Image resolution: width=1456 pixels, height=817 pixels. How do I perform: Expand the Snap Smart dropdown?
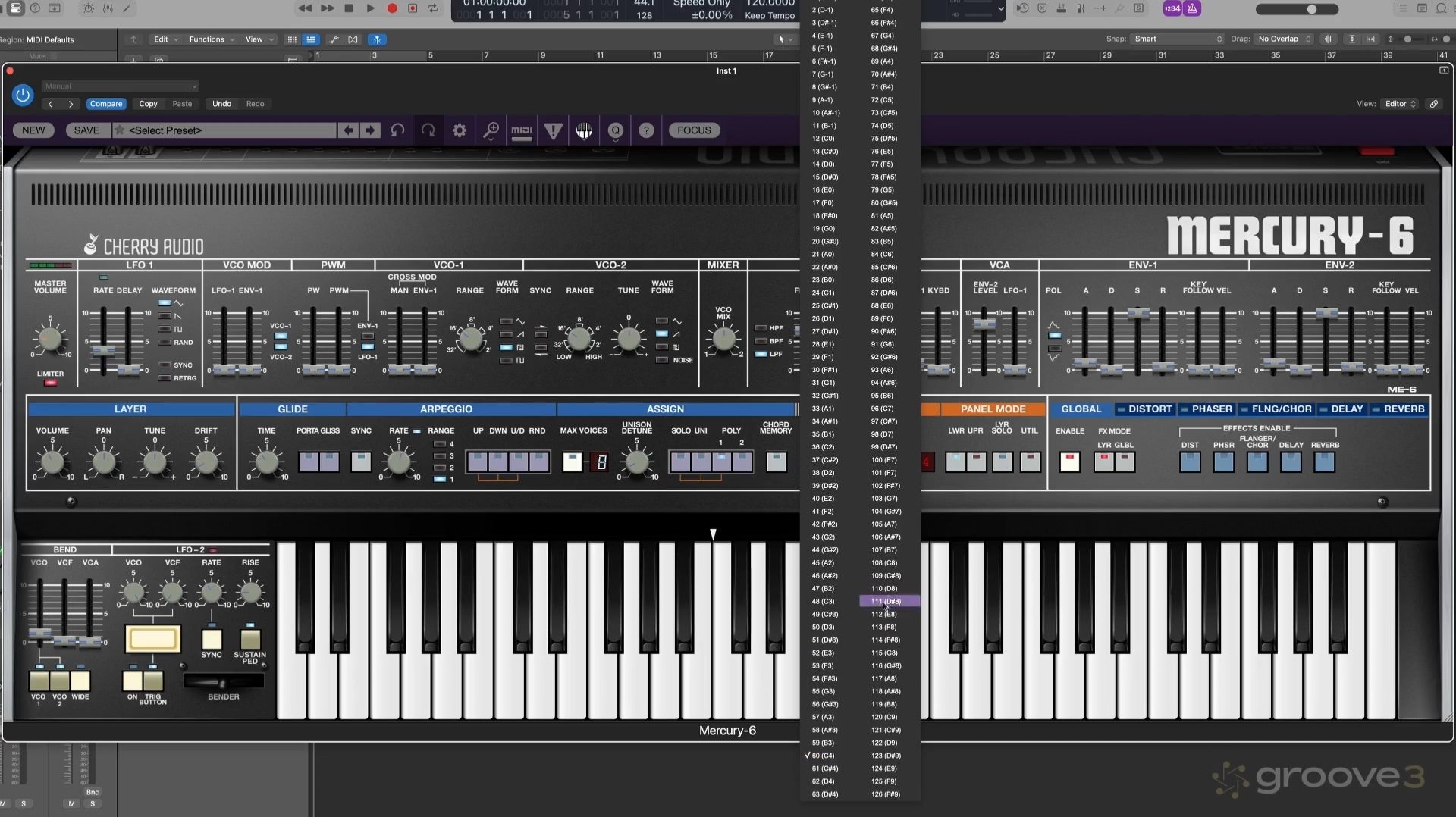(1177, 39)
